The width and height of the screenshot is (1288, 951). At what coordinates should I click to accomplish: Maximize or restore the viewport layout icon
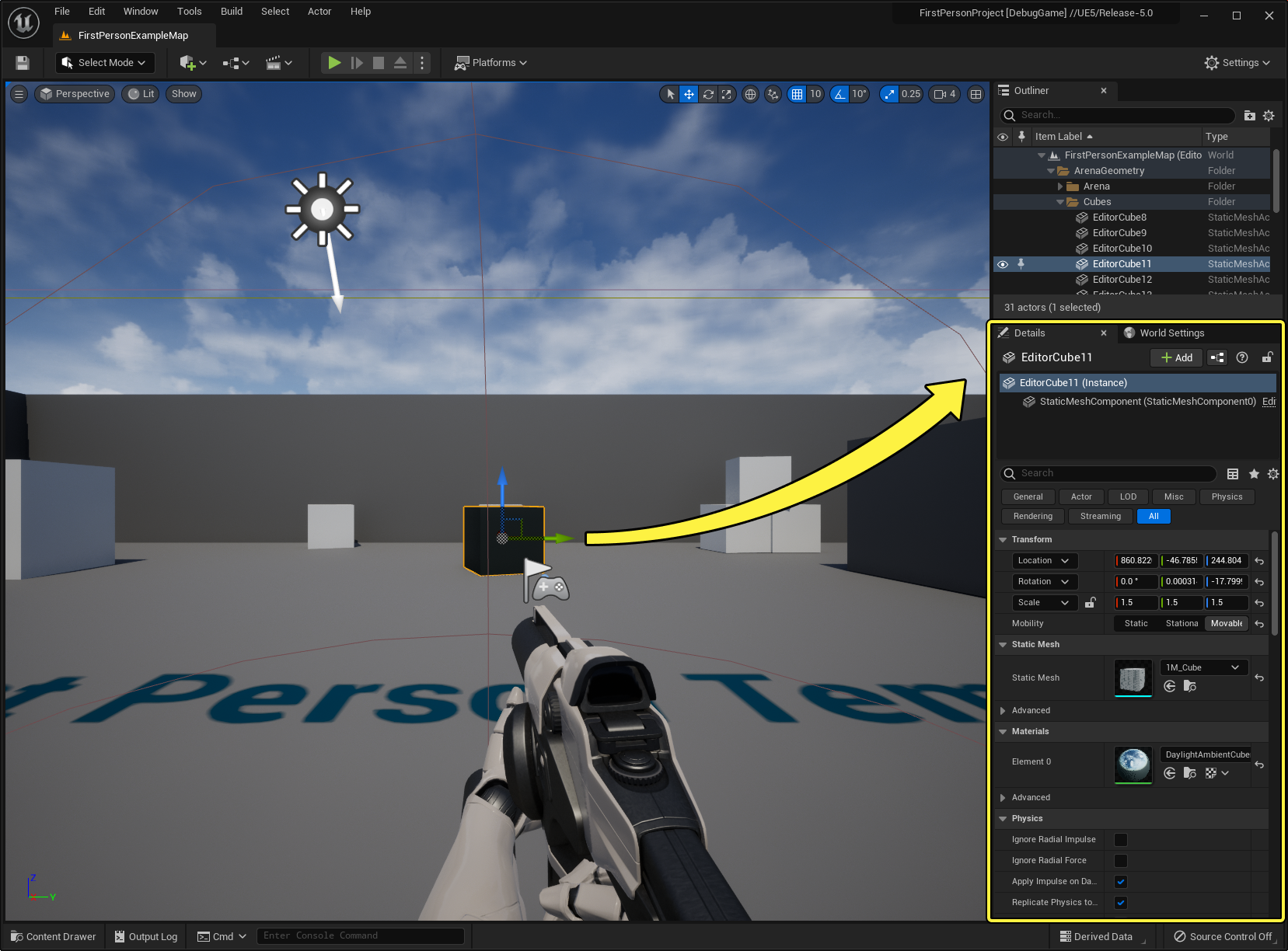976,94
